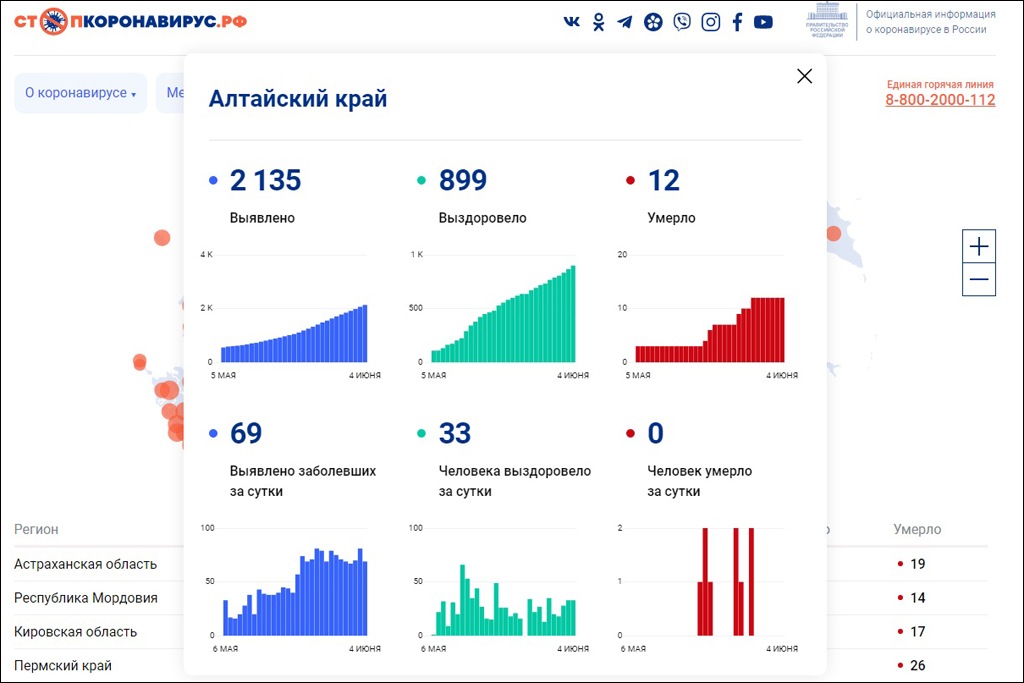
Task: Sort table by Умерло column header
Action: pyautogui.click(x=917, y=530)
